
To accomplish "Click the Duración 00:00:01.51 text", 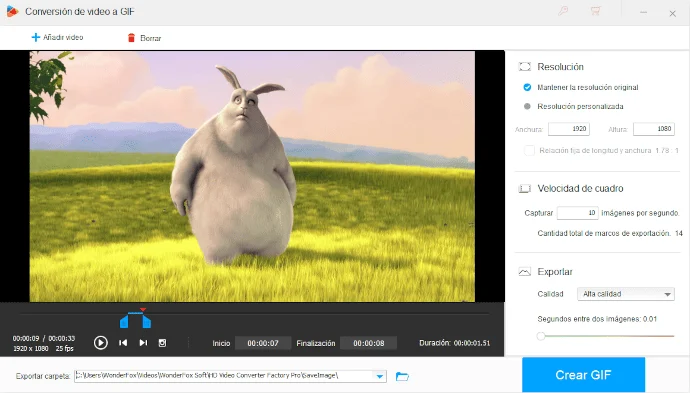I will pos(454,343).
